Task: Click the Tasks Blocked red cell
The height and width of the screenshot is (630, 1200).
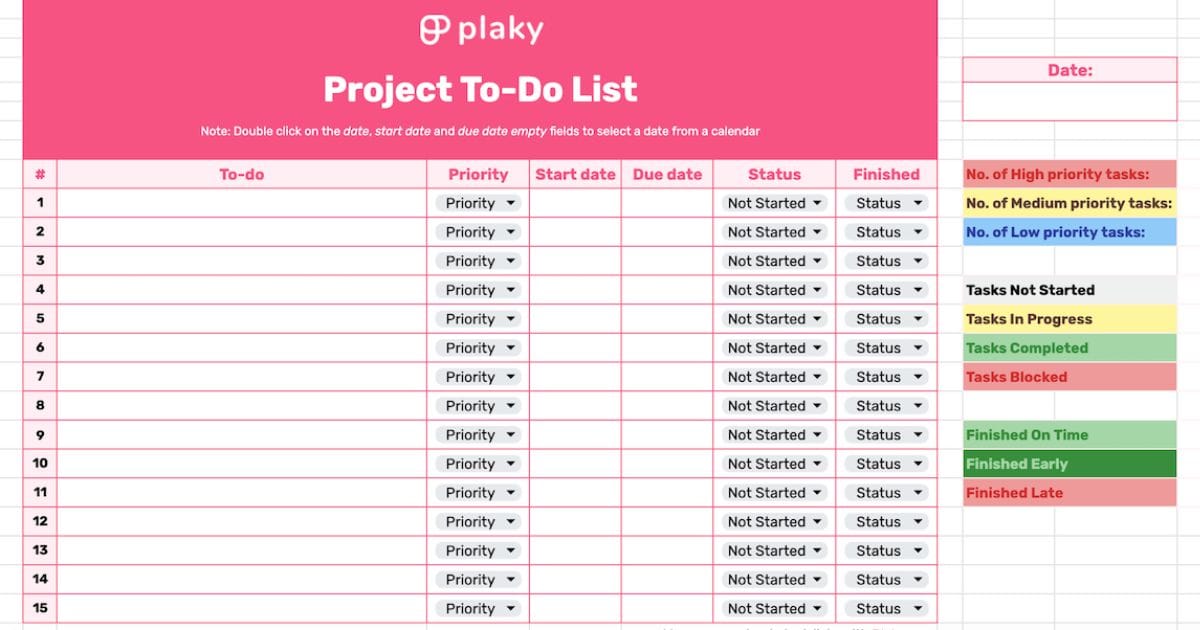Action: (x=1070, y=377)
